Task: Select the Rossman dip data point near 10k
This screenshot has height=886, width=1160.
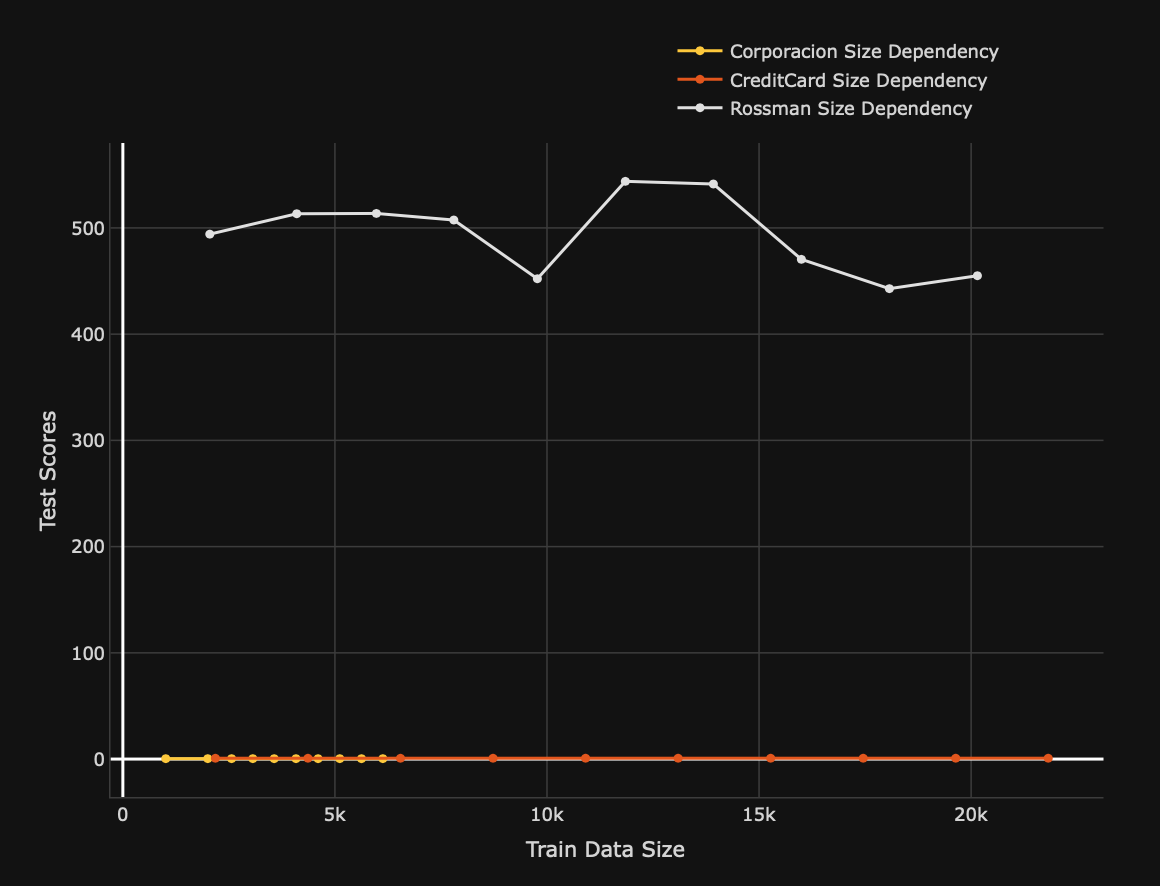Action: (x=536, y=277)
